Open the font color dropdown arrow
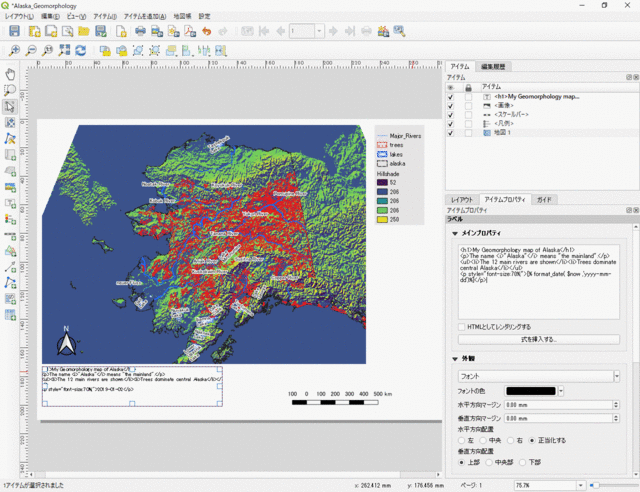This screenshot has width=640, height=492. coord(561,391)
